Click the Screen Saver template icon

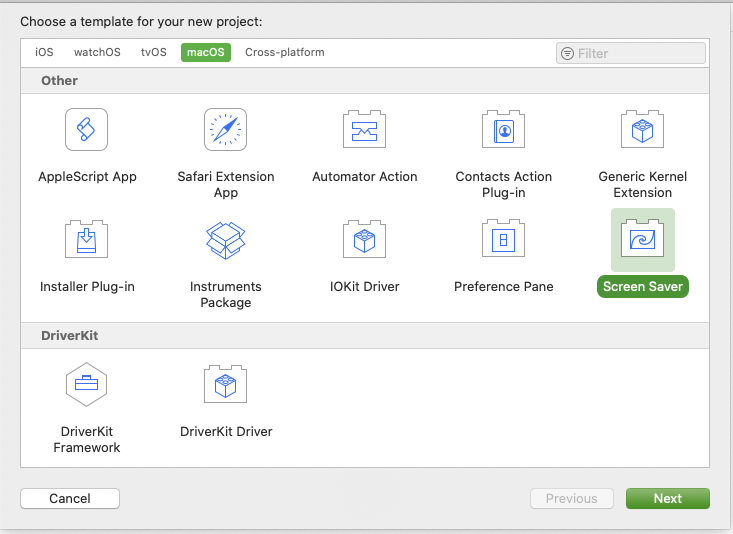click(x=642, y=240)
